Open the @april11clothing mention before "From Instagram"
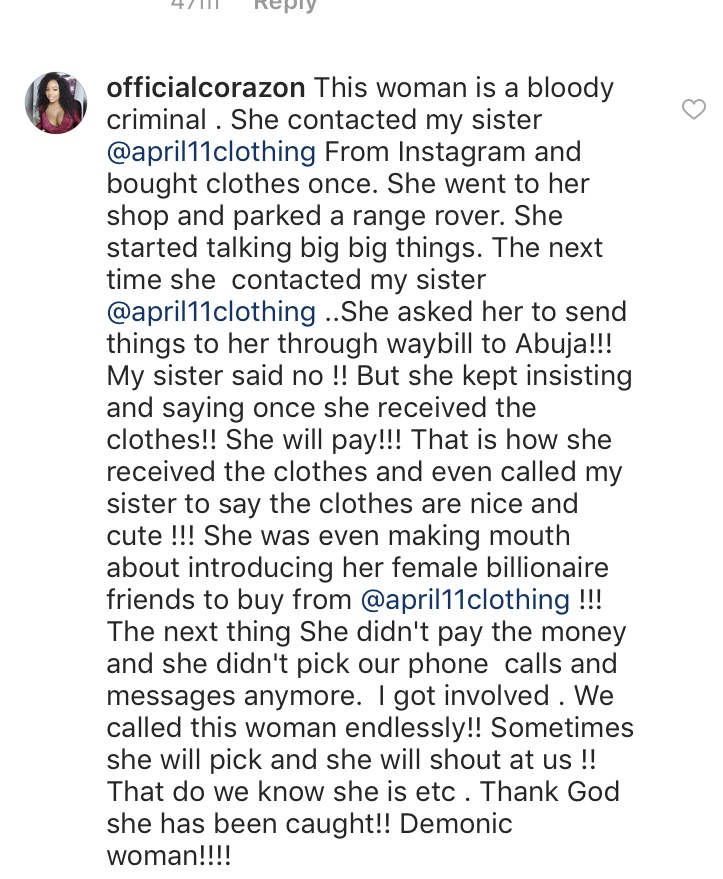This screenshot has height=879, width=723. coord(211,153)
